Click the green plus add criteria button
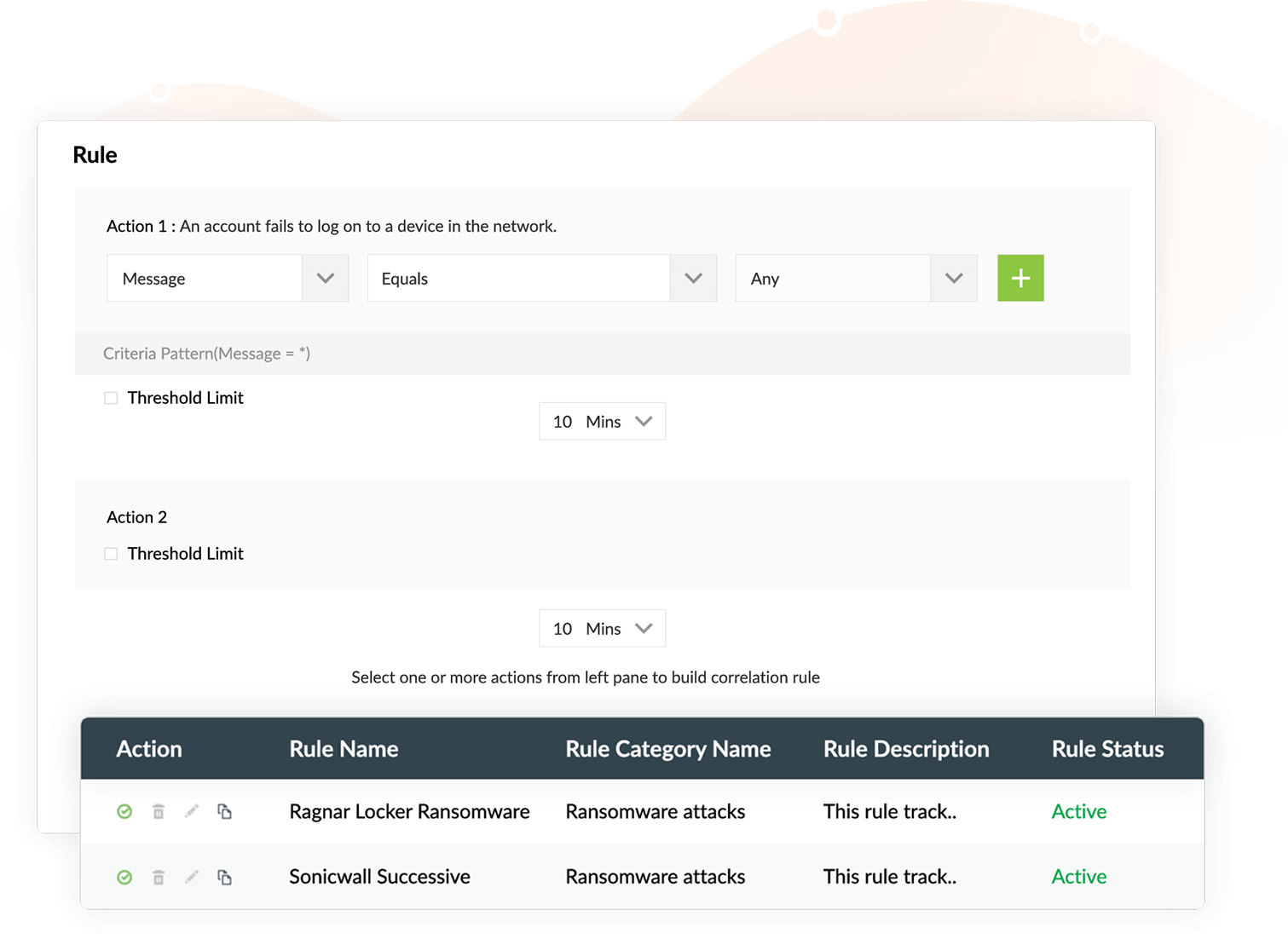This screenshot has height=939, width=1288. [x=1020, y=278]
